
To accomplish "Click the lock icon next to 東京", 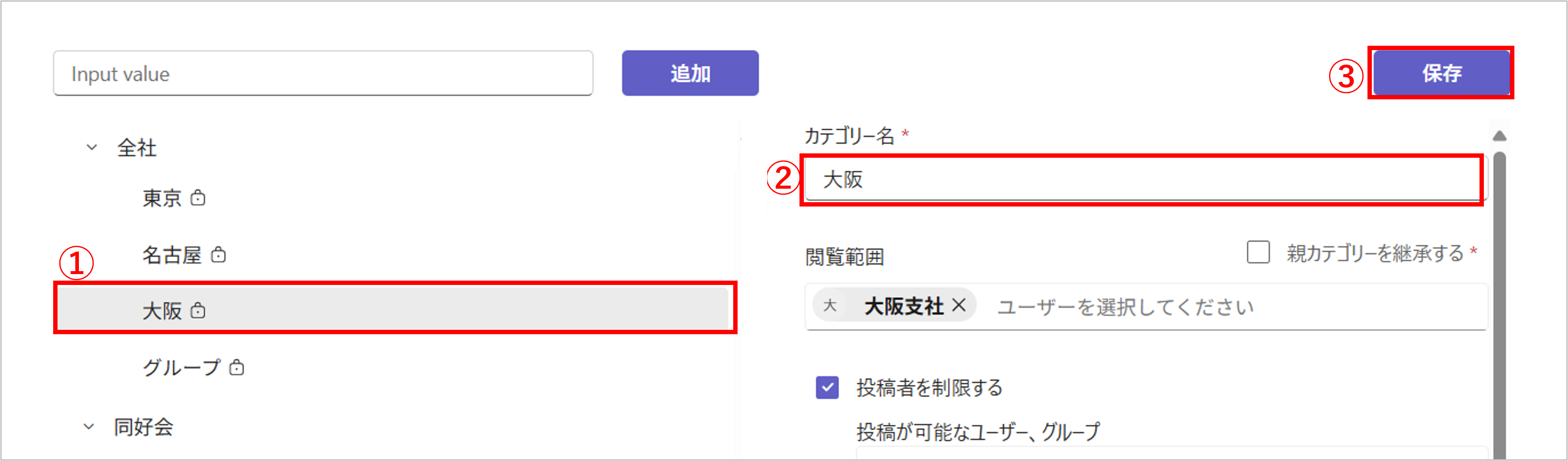I will tap(198, 198).
